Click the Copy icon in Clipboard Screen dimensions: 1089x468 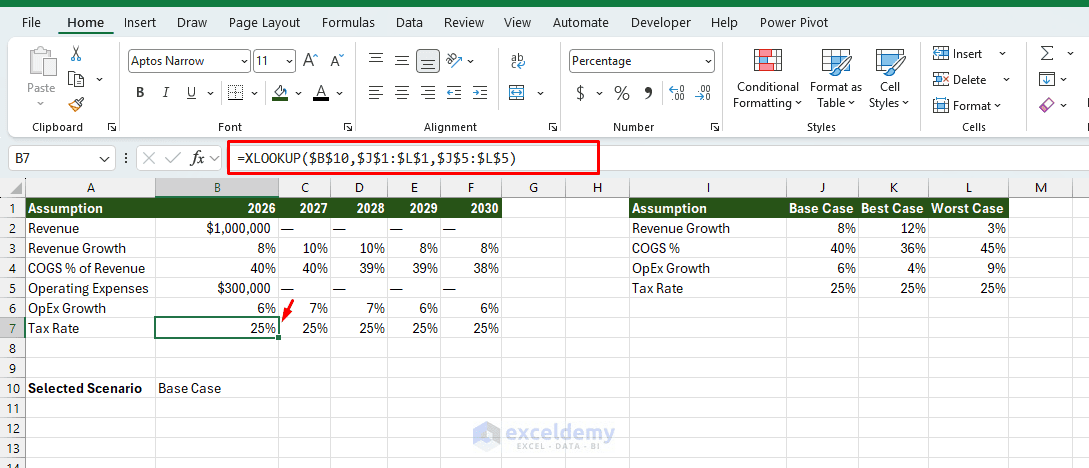76,79
